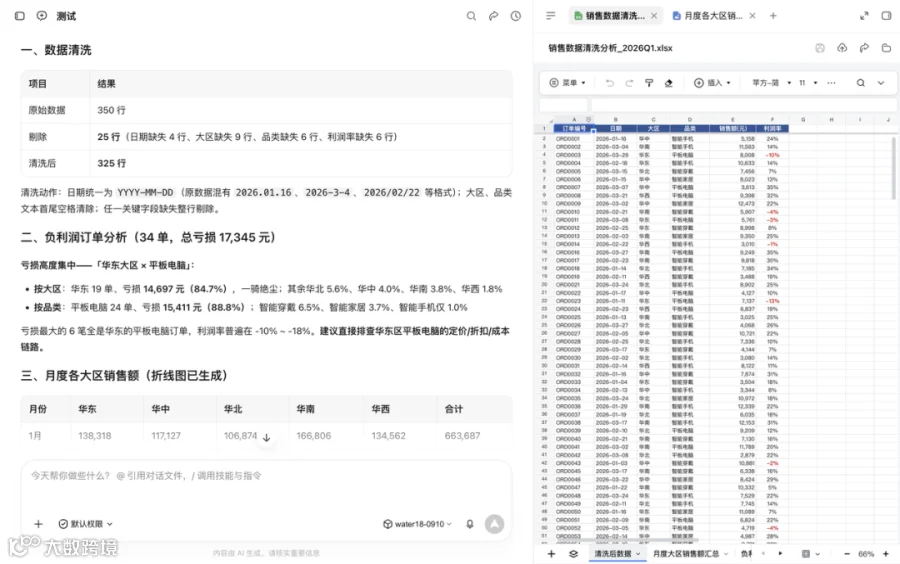Toggle the left sidebar panel icon
The height and width of the screenshot is (564, 900).
coord(20,16)
